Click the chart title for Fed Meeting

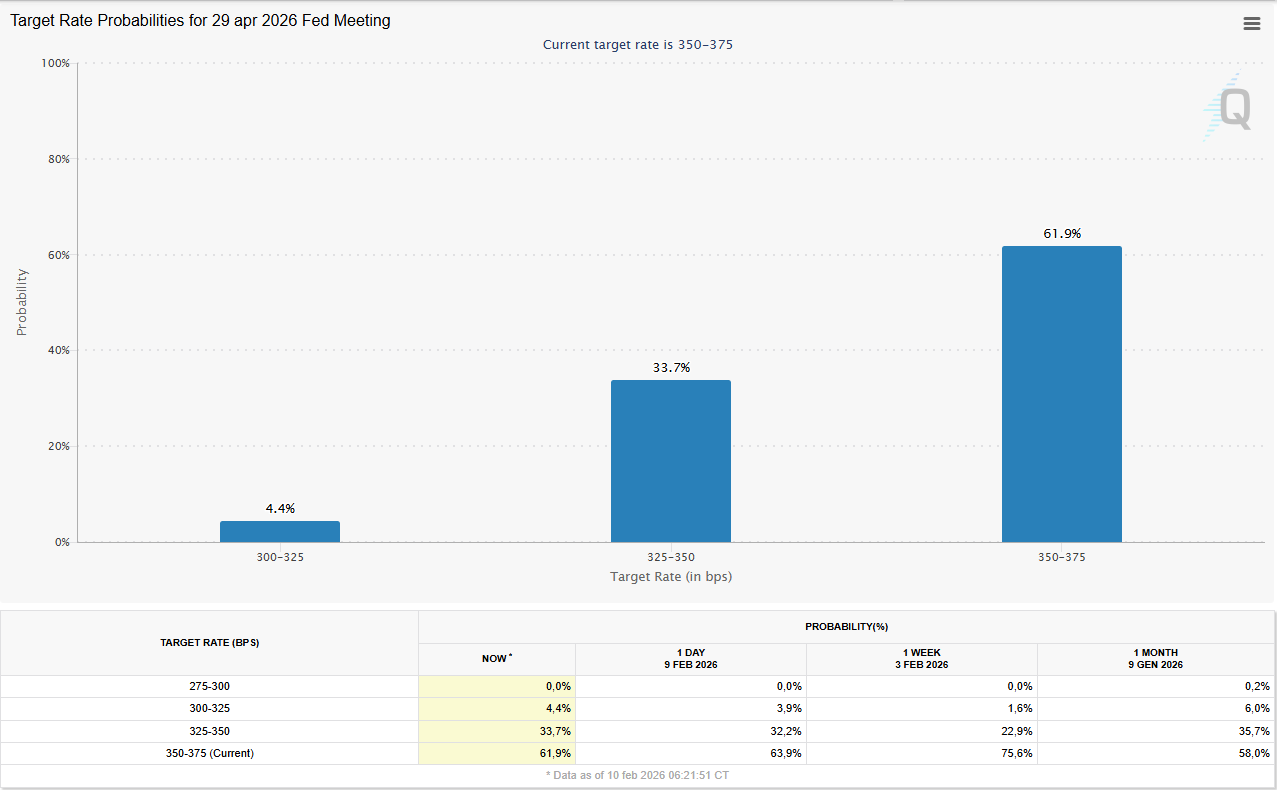click(x=200, y=20)
